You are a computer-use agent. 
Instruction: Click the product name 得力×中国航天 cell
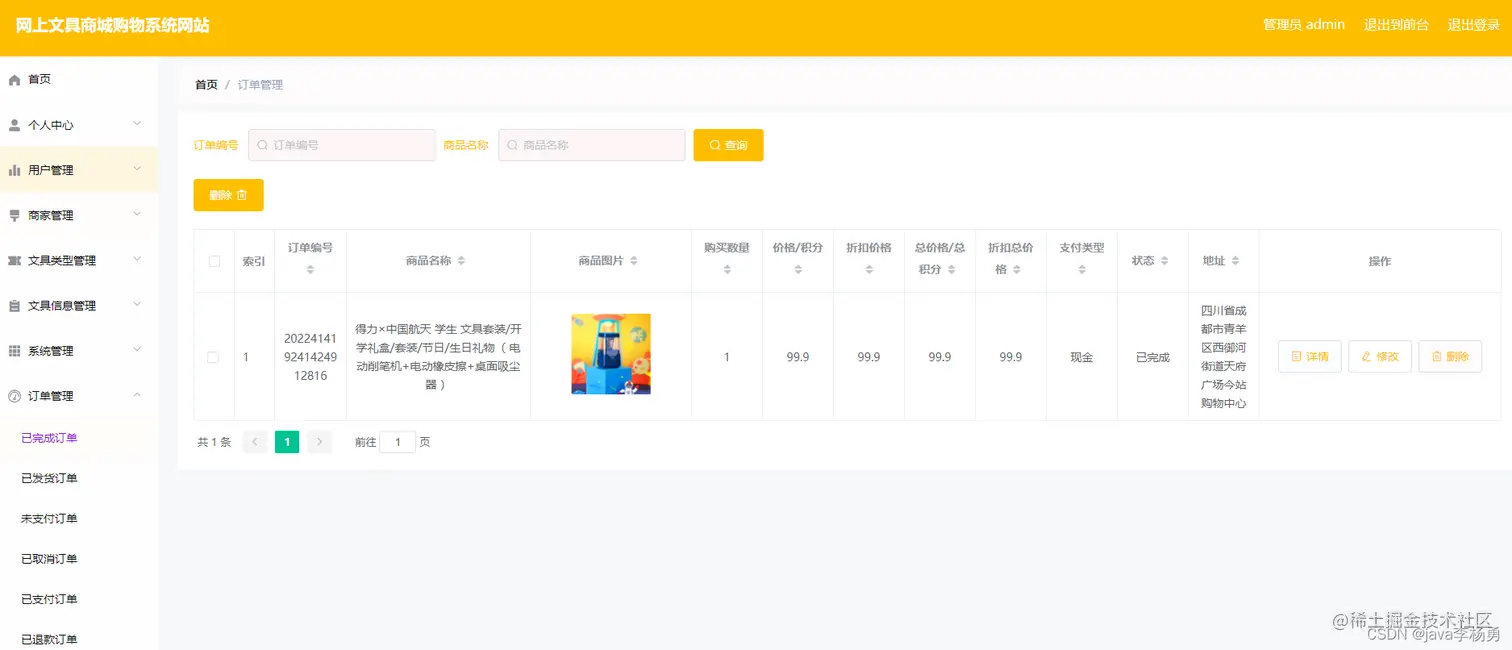coord(438,357)
